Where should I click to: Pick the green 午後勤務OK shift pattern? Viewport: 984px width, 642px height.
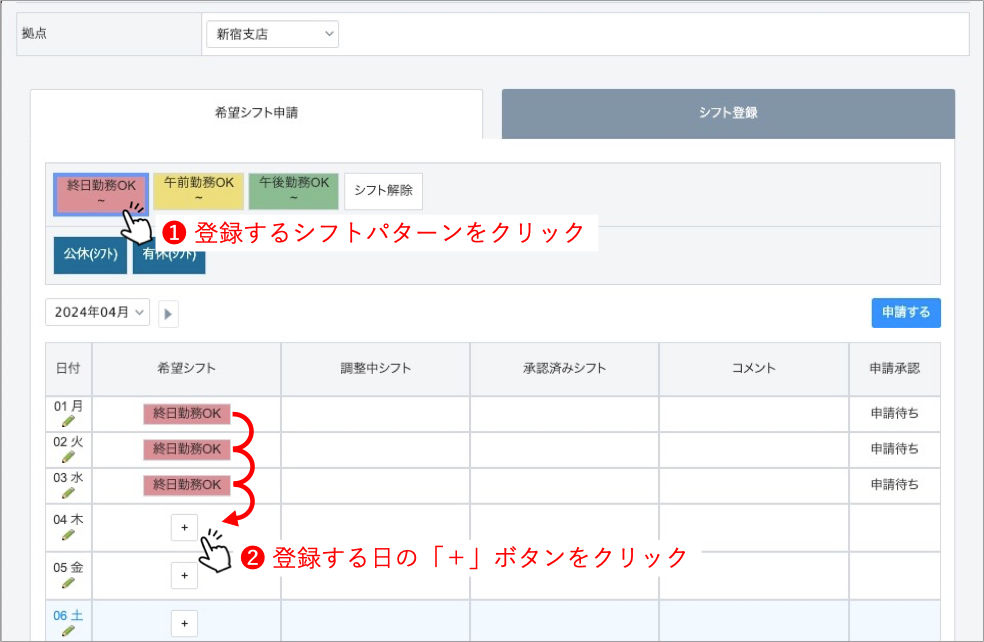coord(293,191)
